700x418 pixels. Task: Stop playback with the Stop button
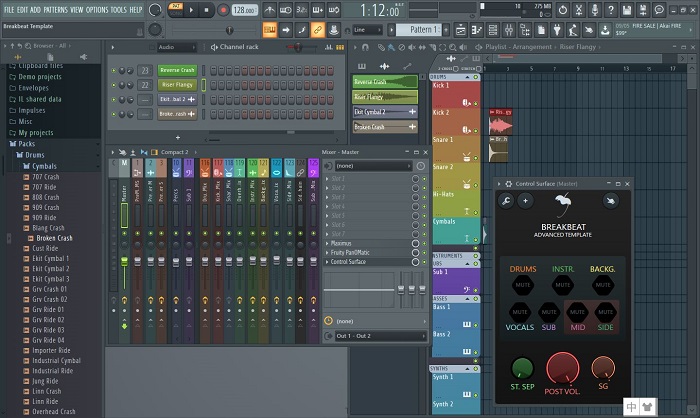206,10
